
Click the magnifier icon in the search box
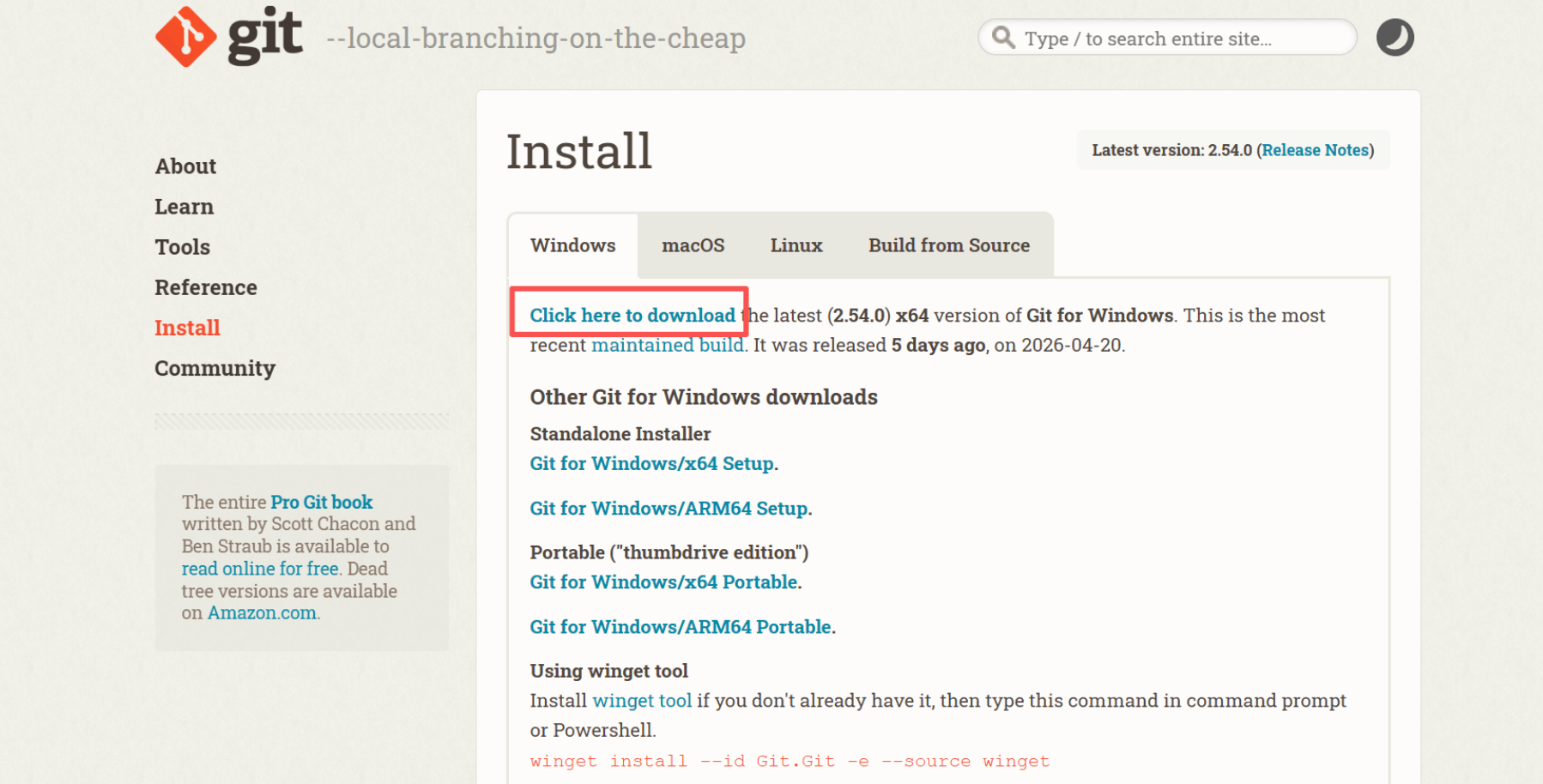(1003, 38)
